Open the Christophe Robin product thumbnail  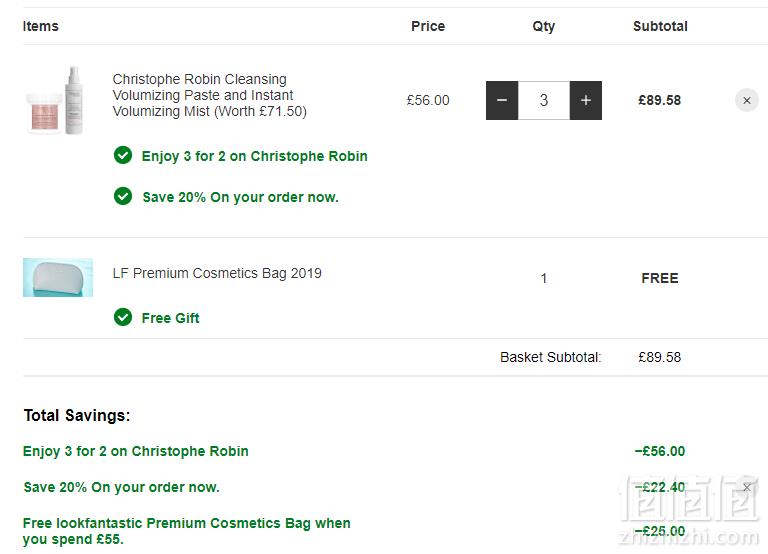tap(55, 100)
